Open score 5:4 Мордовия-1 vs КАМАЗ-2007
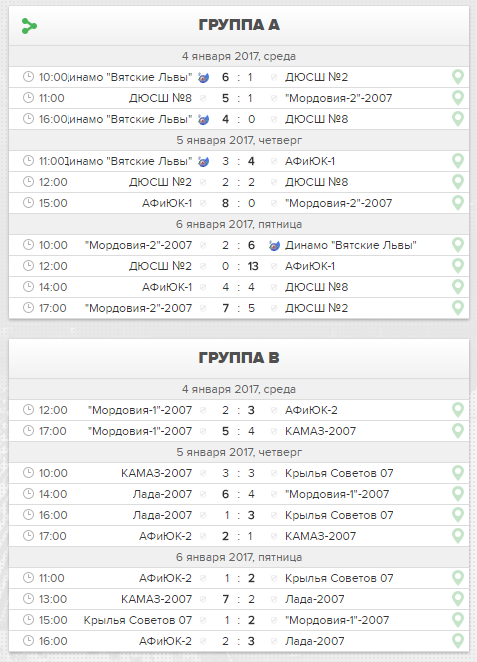Screen dimensions: 477x662 [238, 431]
